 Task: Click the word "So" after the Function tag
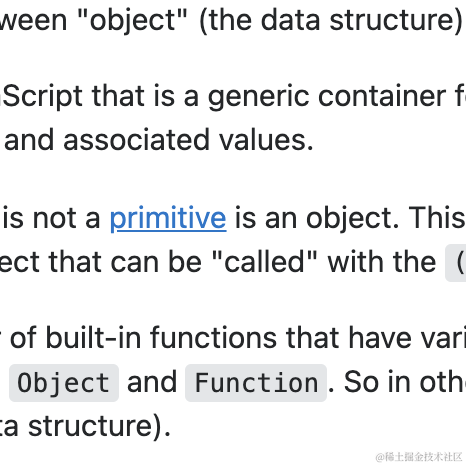[361, 382]
